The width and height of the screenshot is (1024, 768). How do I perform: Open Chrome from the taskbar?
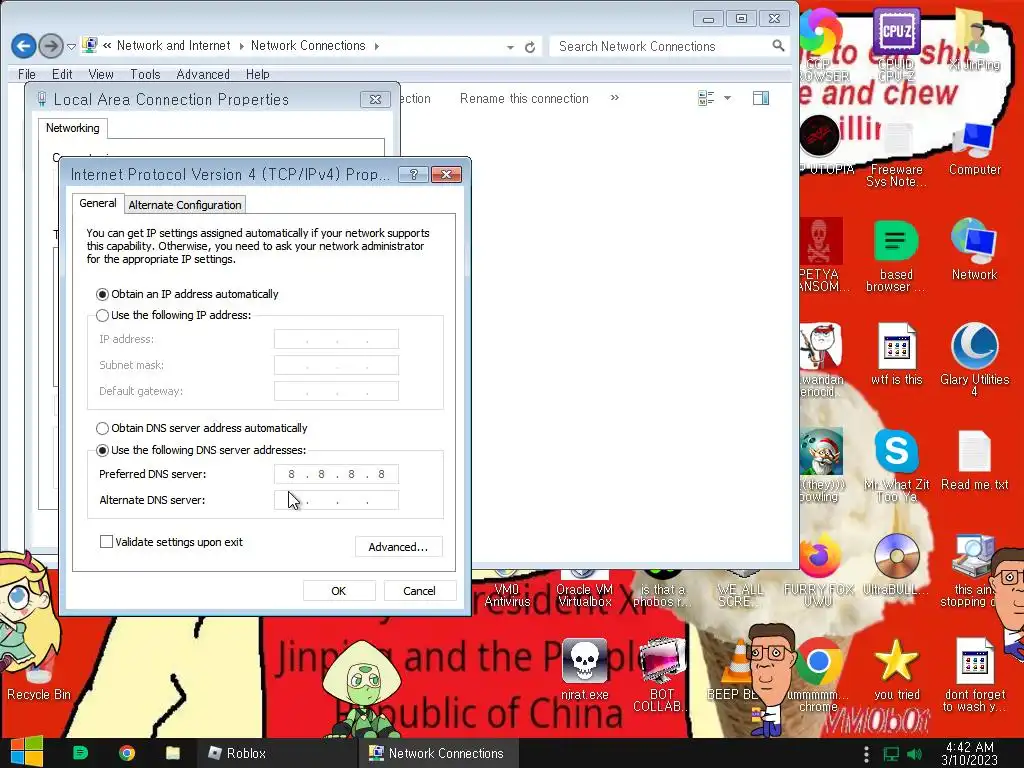tap(127, 753)
